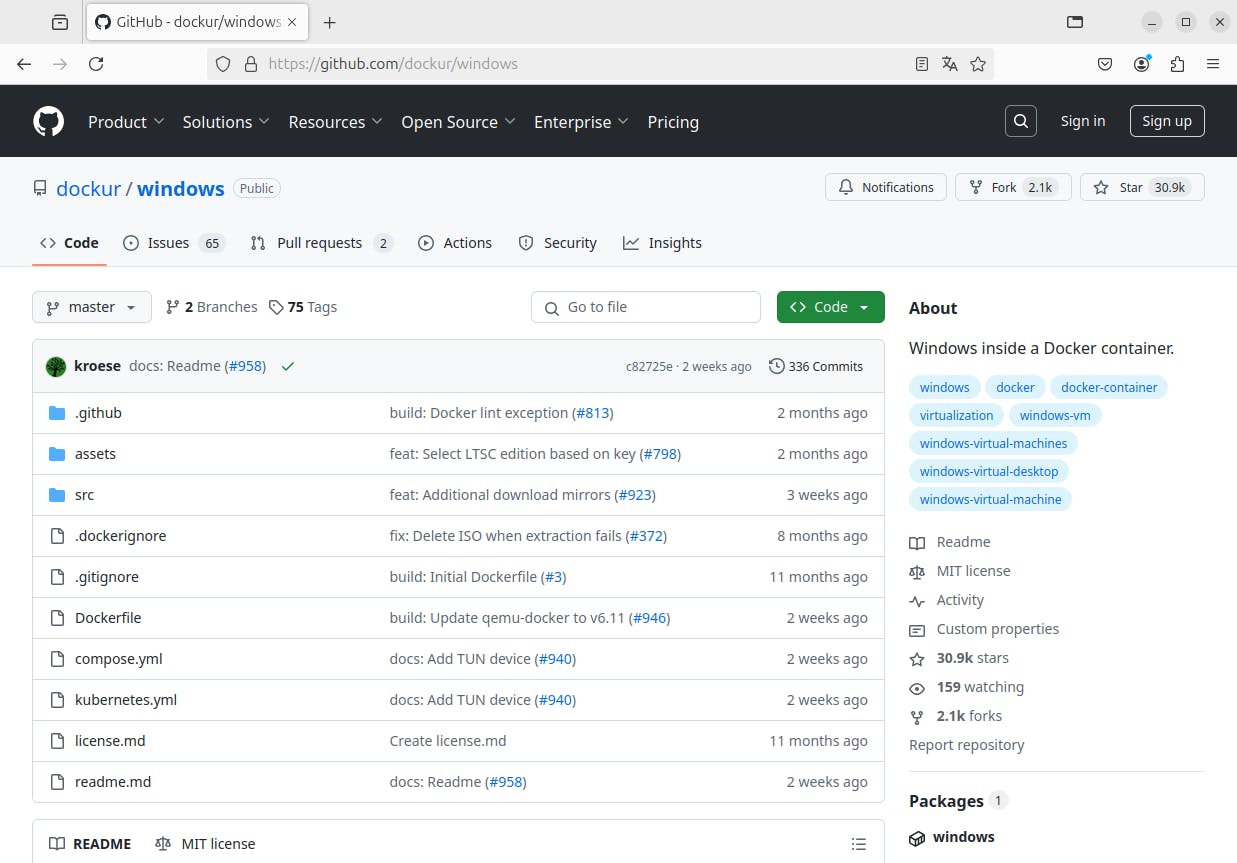Switch to the Issues tab
The width and height of the screenshot is (1237, 863).
tap(174, 243)
